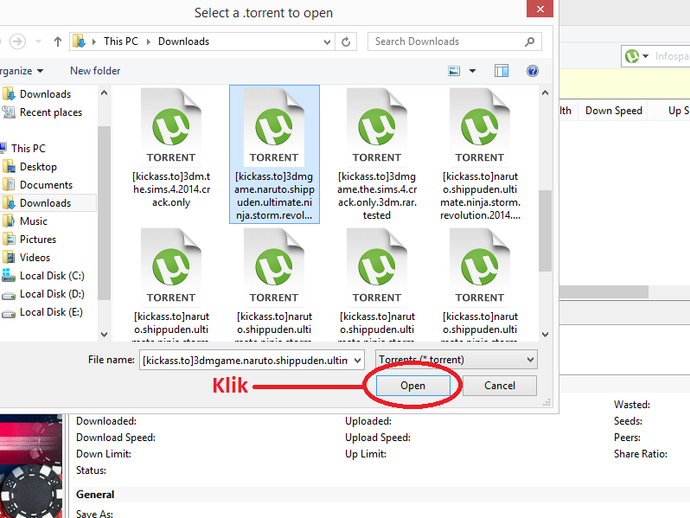Click New folder in the toolbar
This screenshot has height=518, width=690.
95,71
